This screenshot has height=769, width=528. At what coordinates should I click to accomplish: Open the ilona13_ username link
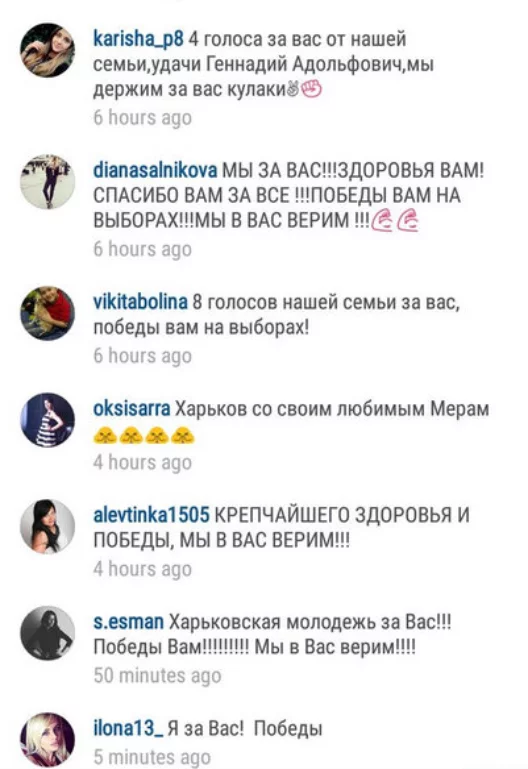128,728
